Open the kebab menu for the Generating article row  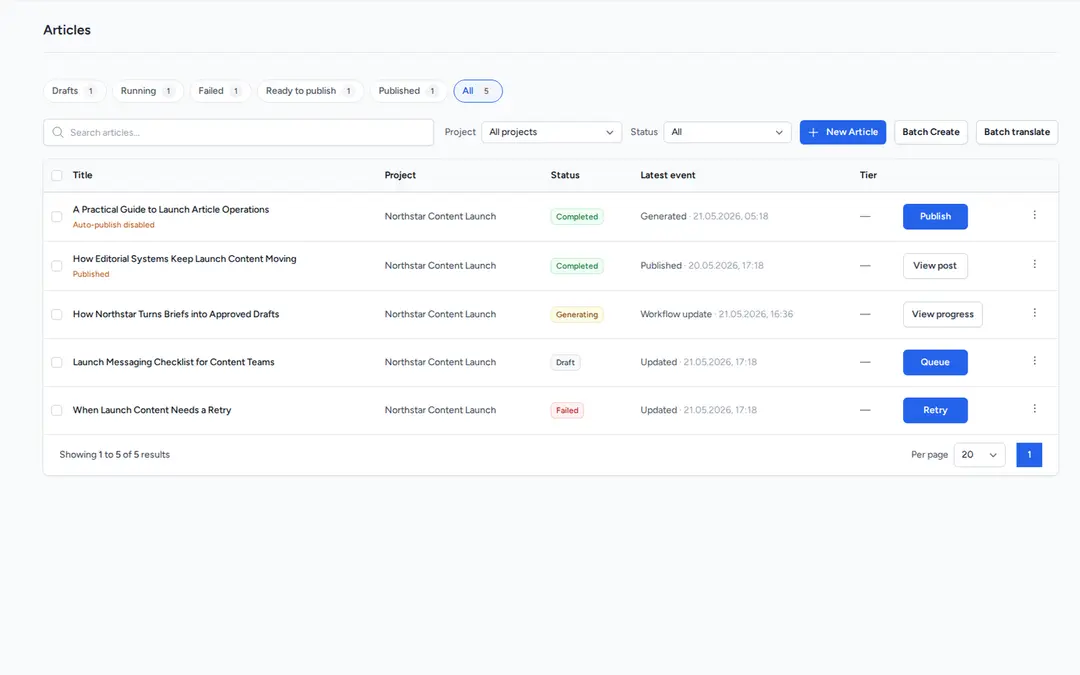tap(1034, 313)
